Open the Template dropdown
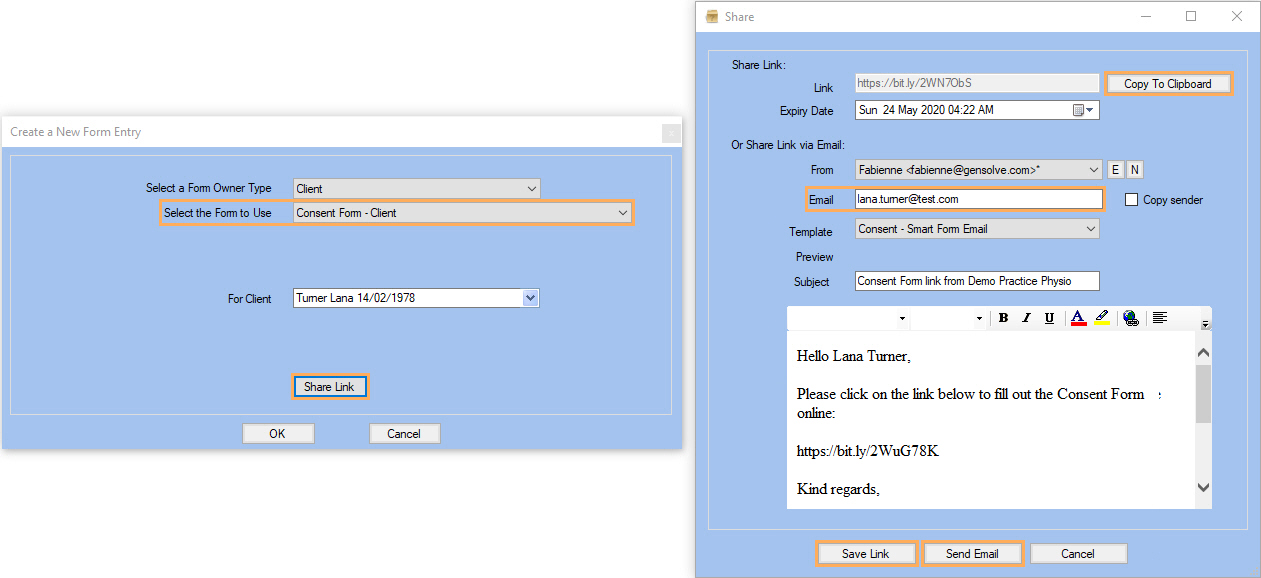 pos(1090,229)
